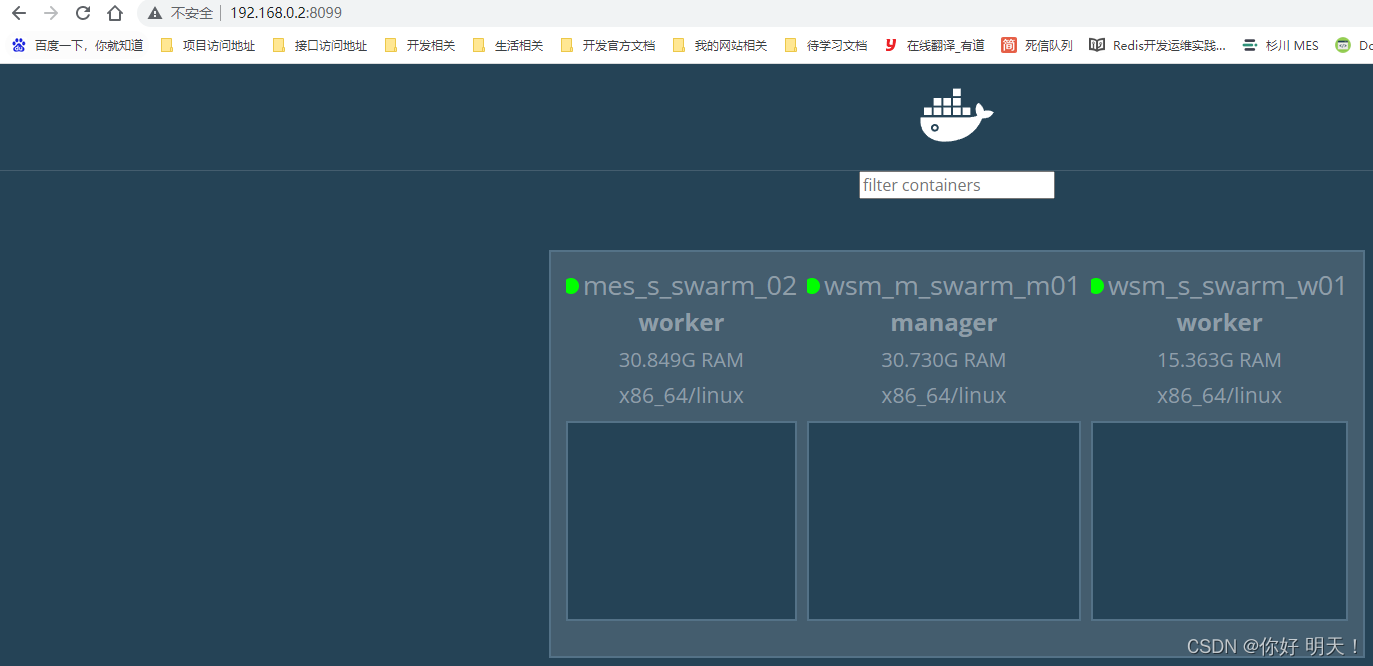Viewport: 1373px width, 666px height.
Task: Select node name wsm_m_swarm_m01
Action: 952,286
